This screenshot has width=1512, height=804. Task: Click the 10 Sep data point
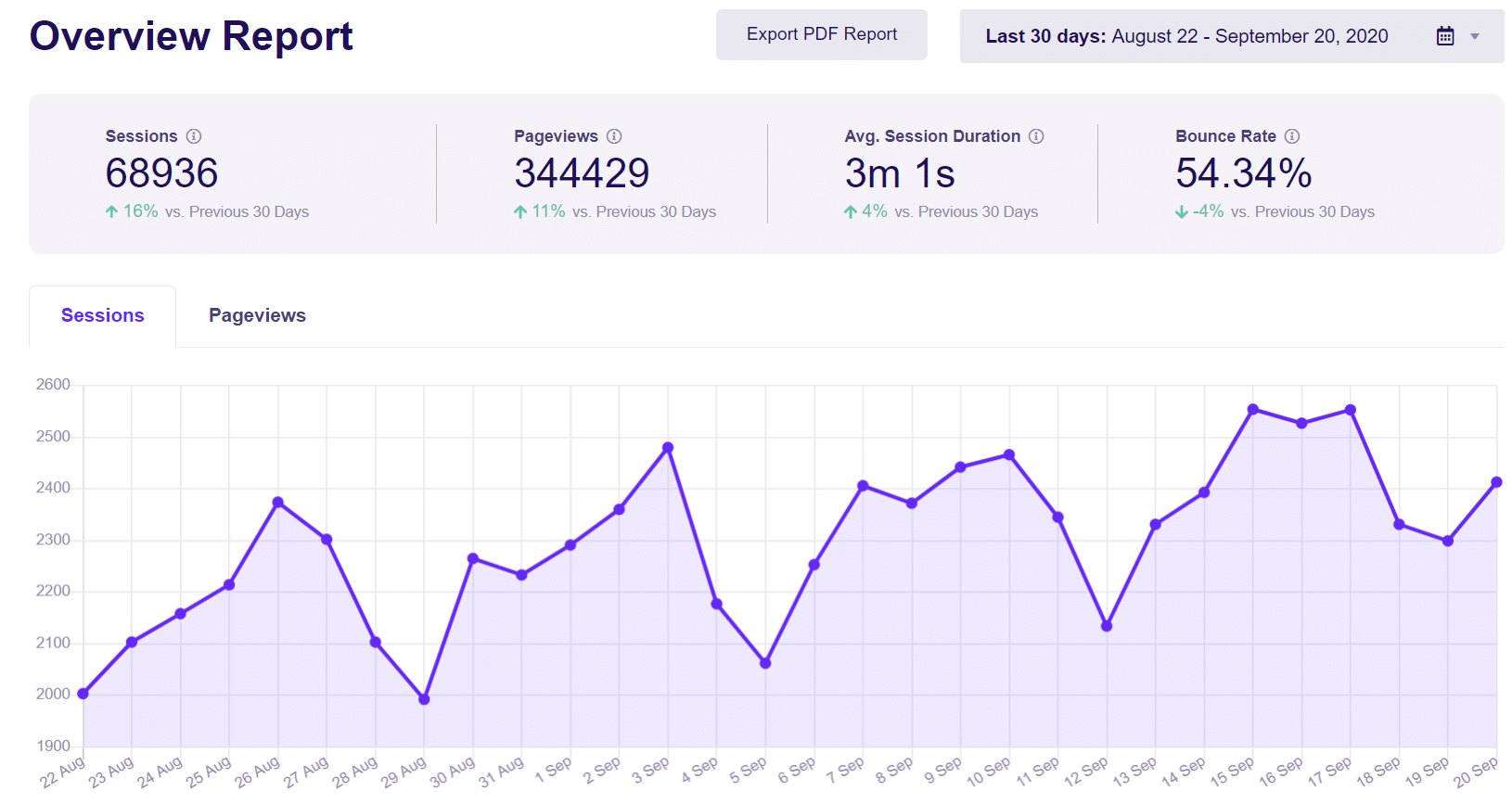(1009, 455)
